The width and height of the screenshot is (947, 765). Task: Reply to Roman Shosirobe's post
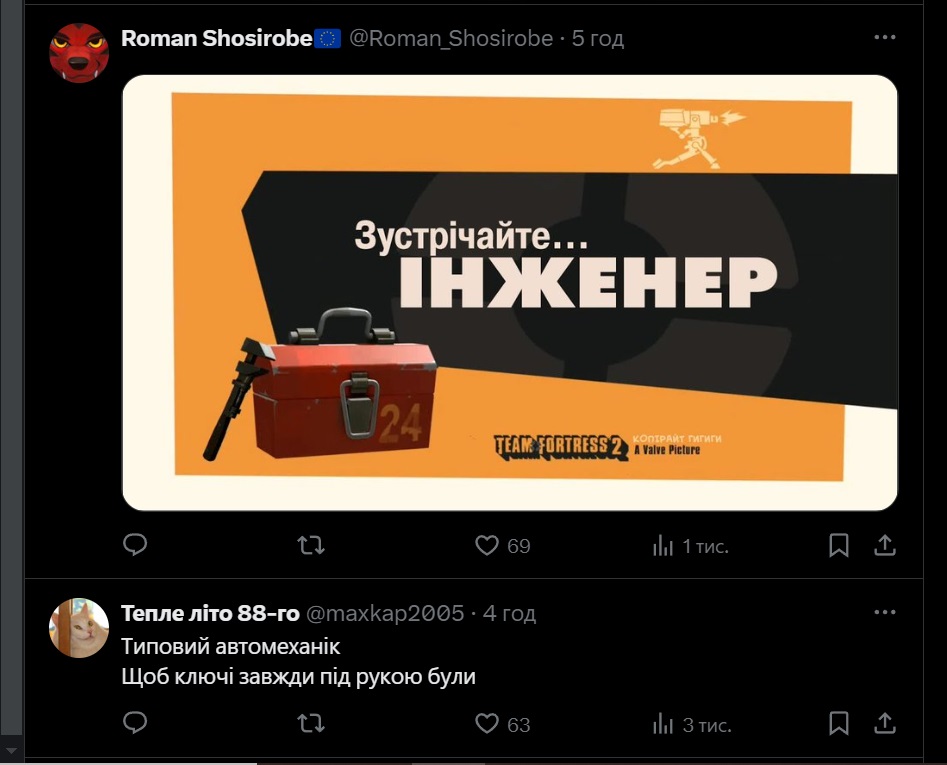135,545
